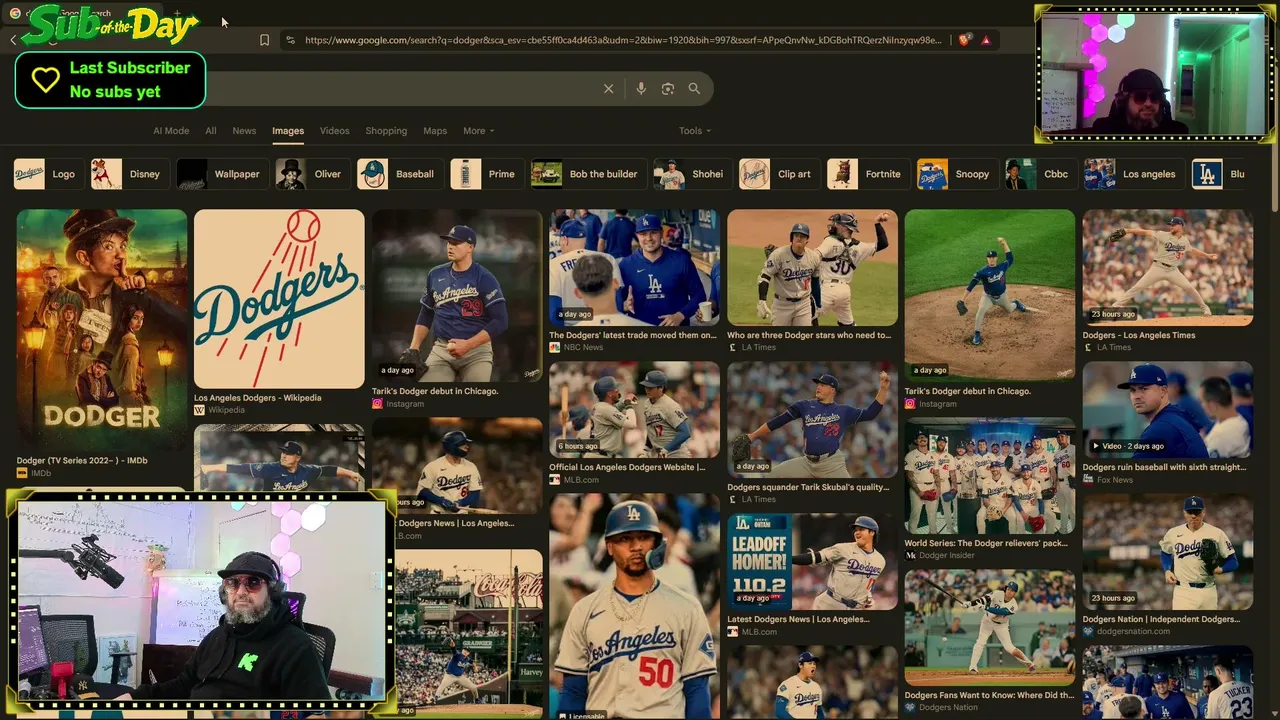Open site settings icon beside the URL

click(x=290, y=40)
